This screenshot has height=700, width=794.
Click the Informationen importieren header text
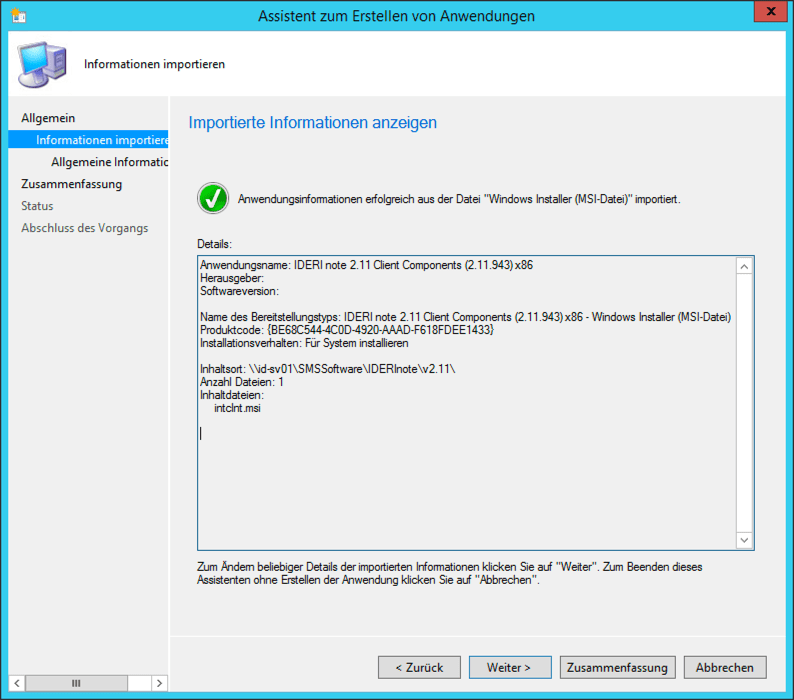(x=154, y=64)
